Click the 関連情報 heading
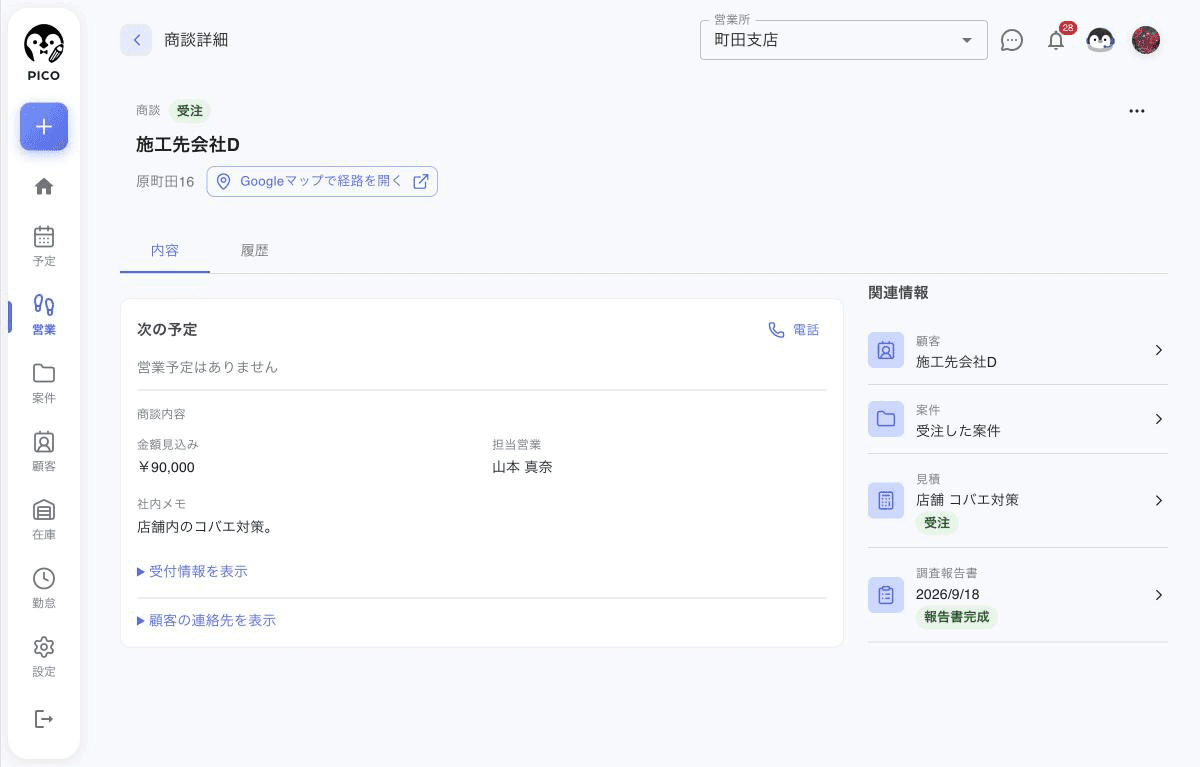Viewport: 1200px width, 767px height. (898, 293)
